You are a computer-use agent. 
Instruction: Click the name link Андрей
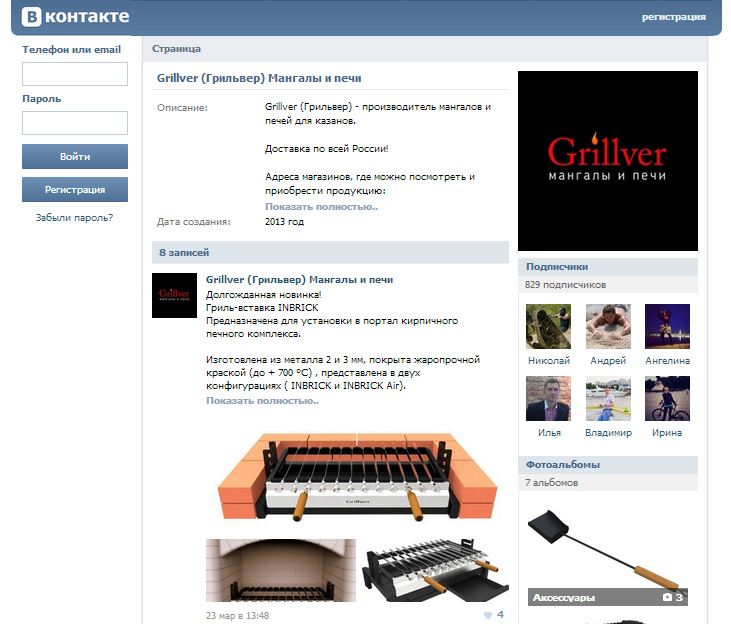click(608, 361)
